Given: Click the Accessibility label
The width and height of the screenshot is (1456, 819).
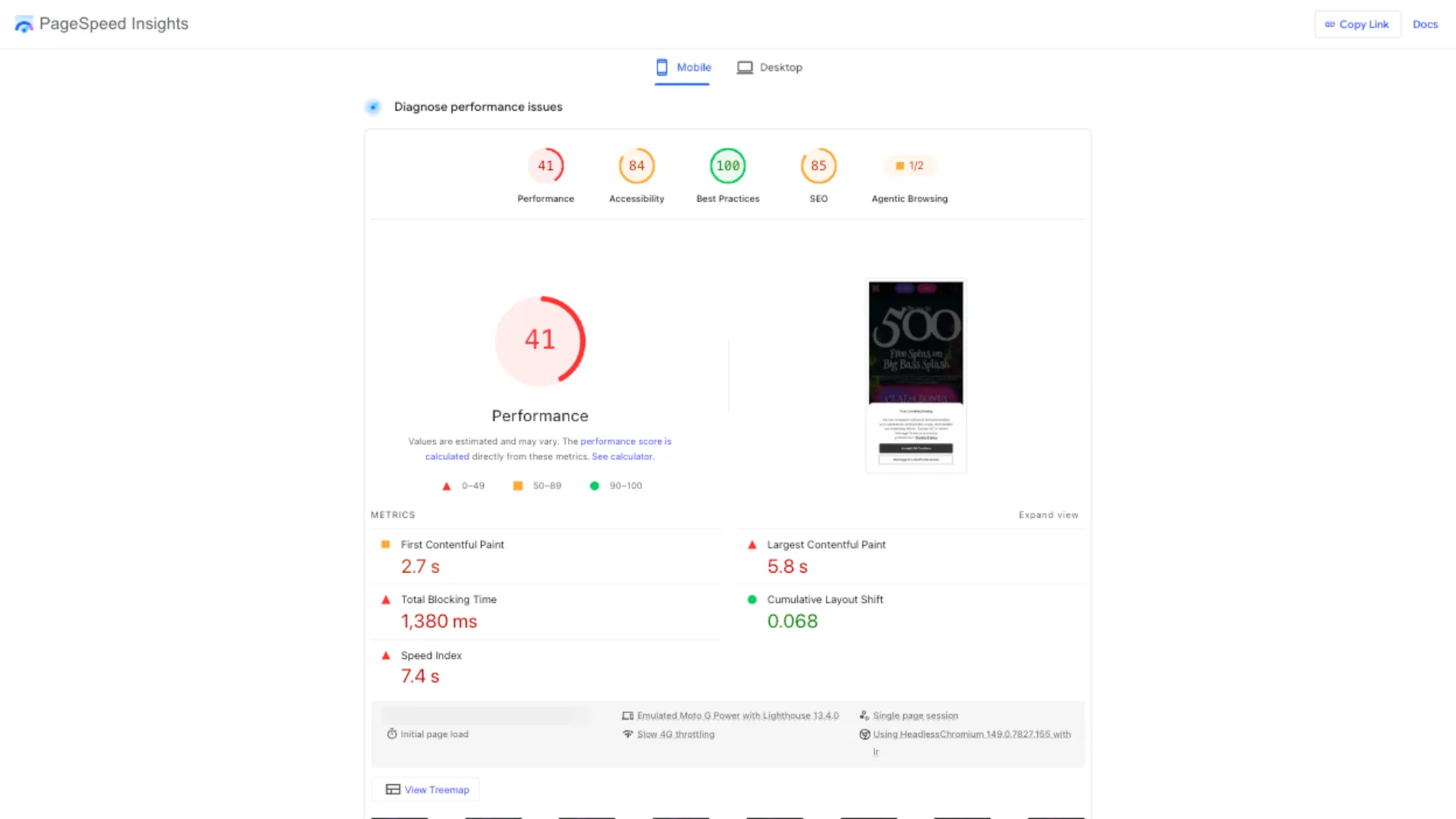Looking at the screenshot, I should 637,199.
